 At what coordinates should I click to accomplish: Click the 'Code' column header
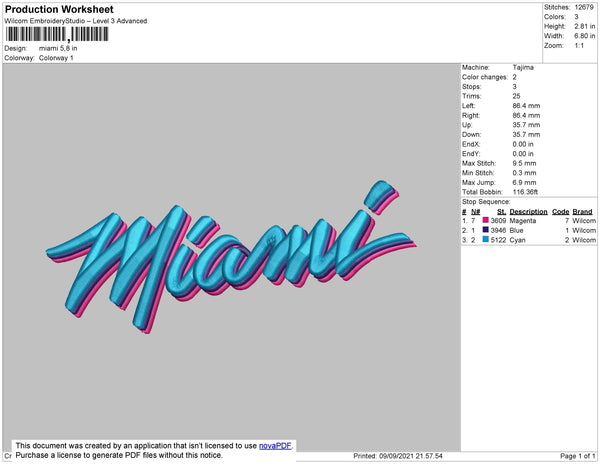(561, 212)
